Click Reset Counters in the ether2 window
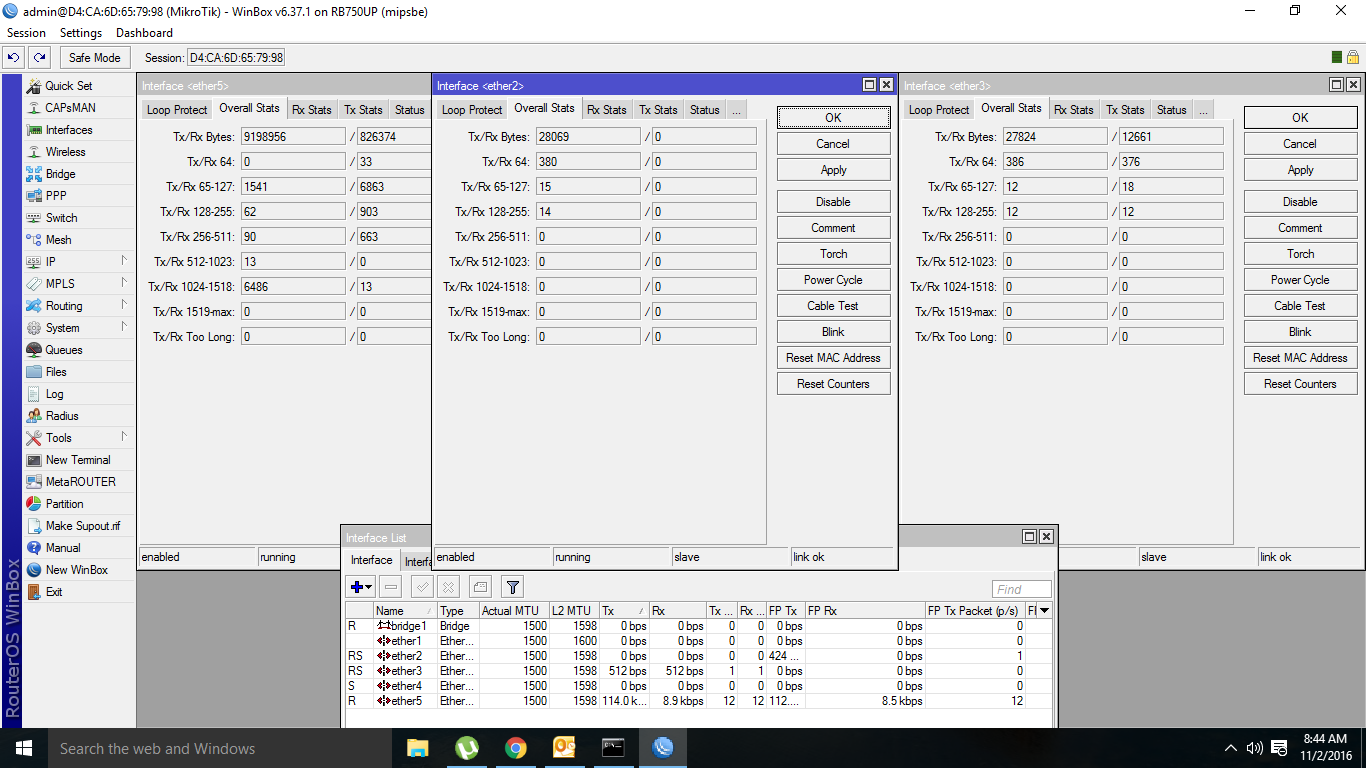The height and width of the screenshot is (768, 1366). coord(833,384)
